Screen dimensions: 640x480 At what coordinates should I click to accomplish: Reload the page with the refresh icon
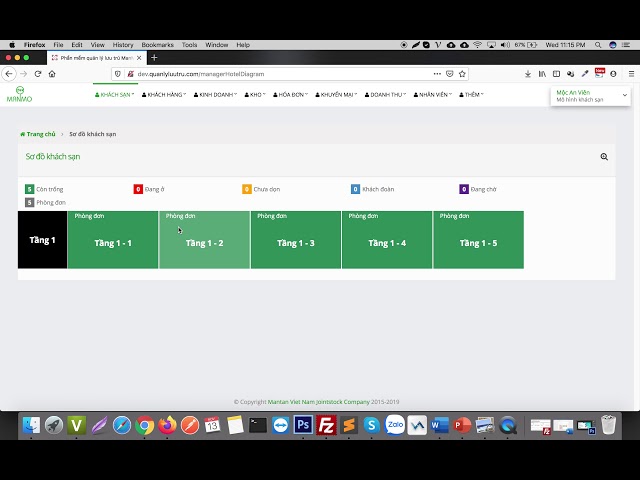38,74
